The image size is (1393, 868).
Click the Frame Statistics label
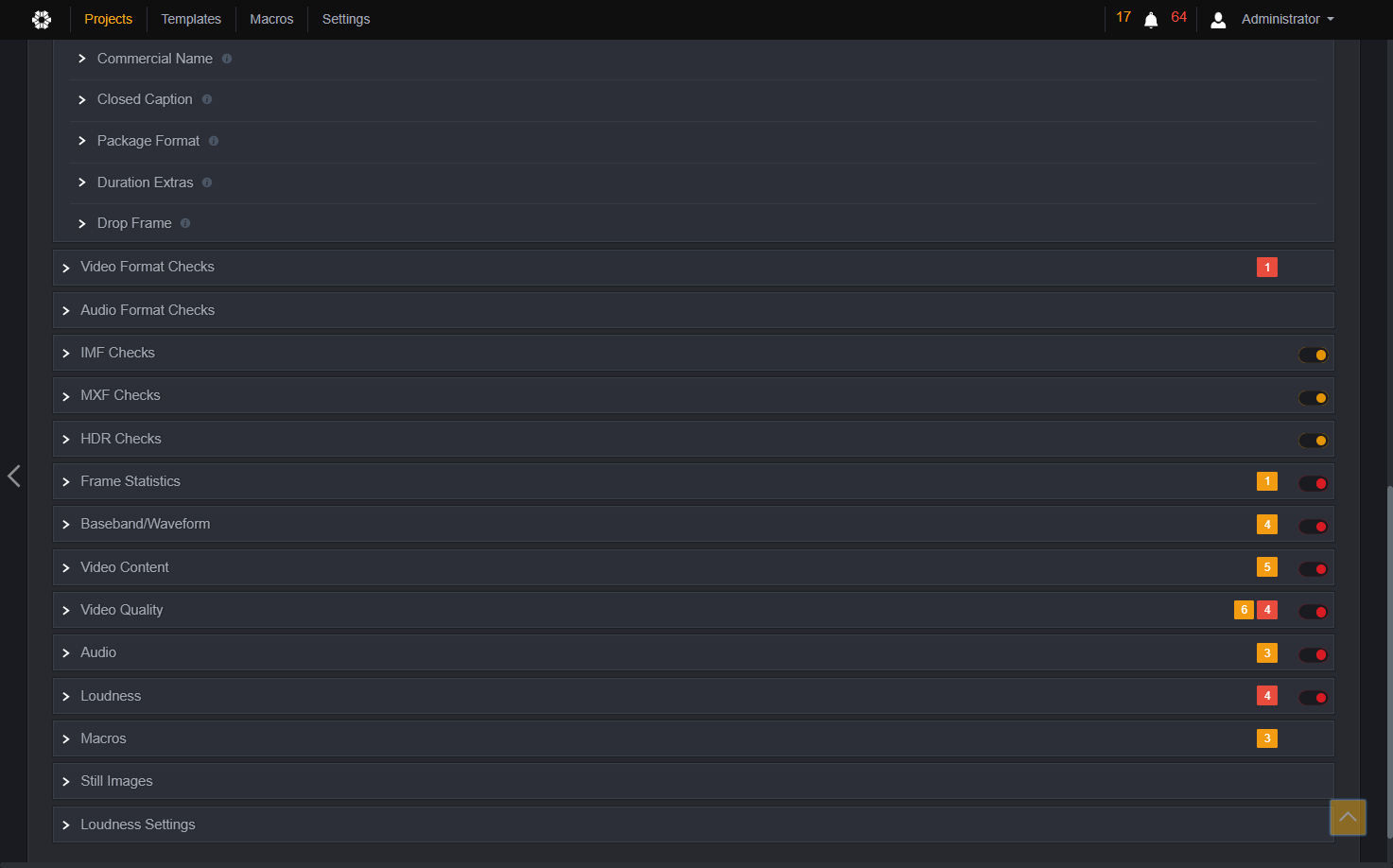[131, 481]
